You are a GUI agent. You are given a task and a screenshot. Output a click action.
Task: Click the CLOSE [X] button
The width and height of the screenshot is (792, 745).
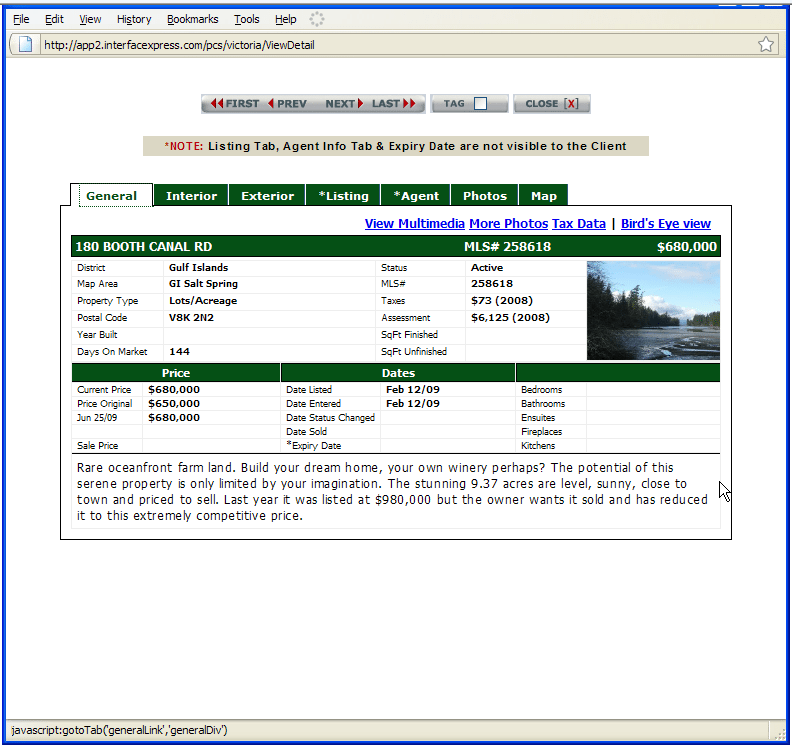[x=552, y=104]
